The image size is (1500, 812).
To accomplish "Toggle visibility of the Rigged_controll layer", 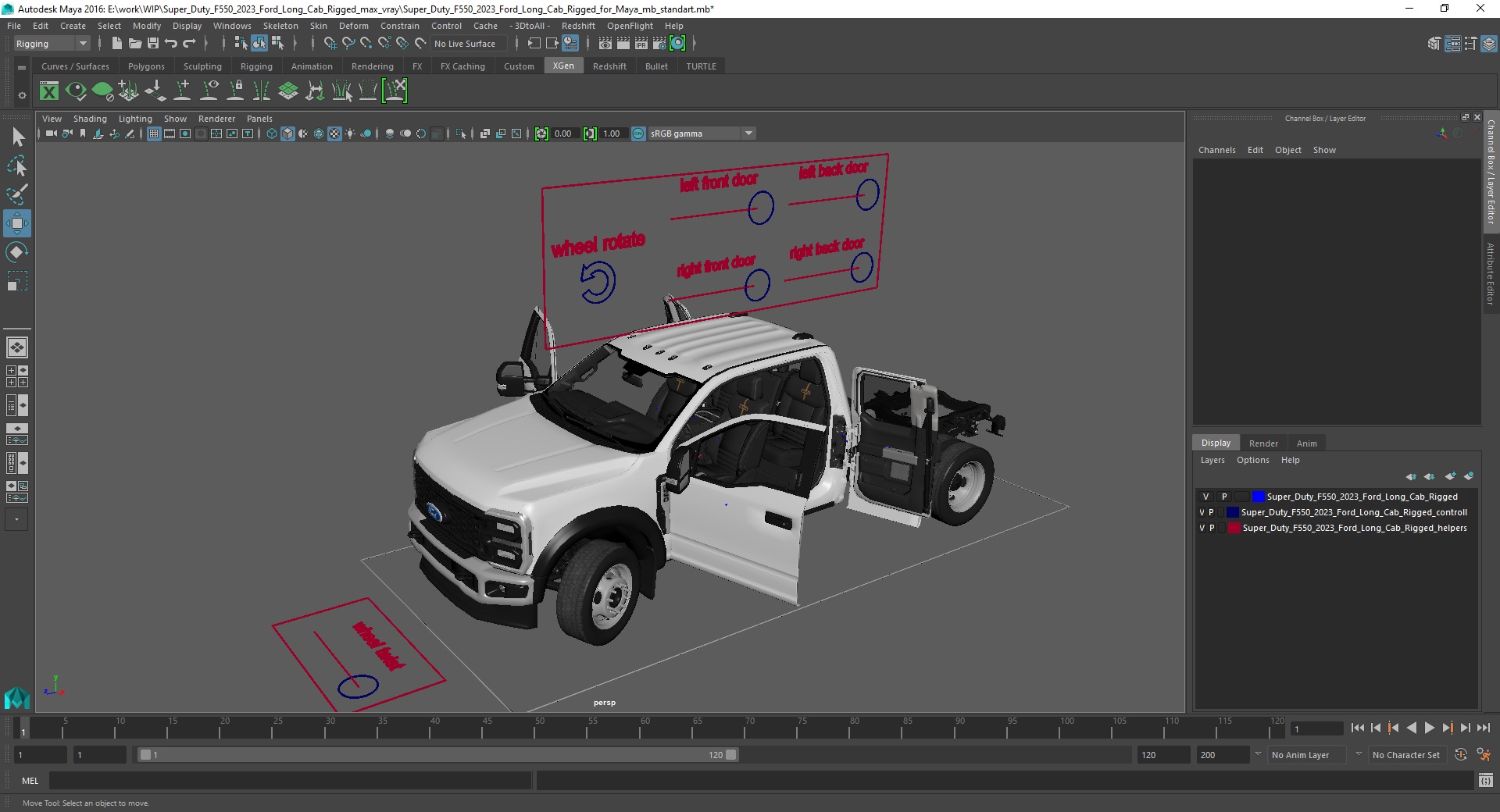I will tap(1202, 512).
